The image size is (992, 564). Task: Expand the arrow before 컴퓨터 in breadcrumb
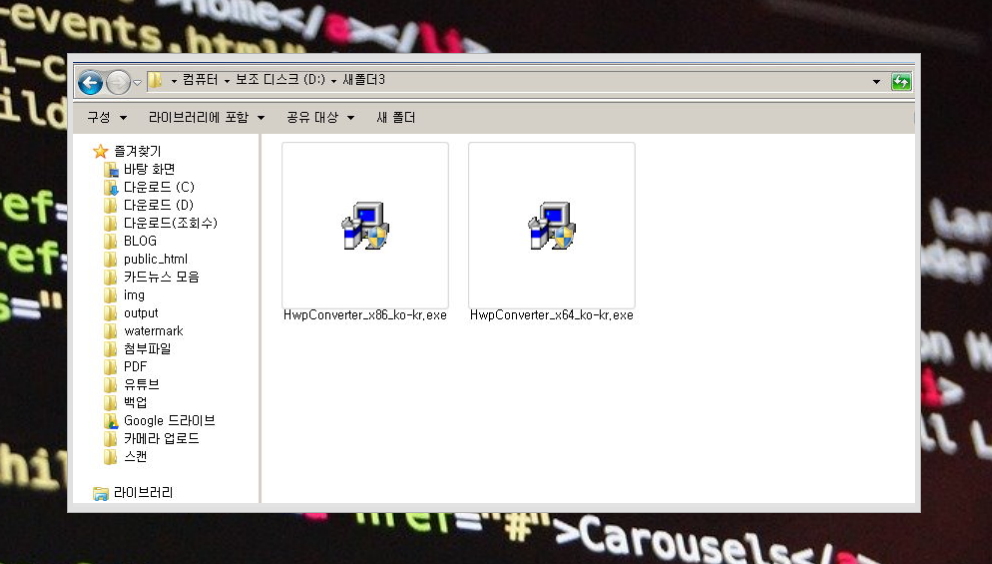coord(174,81)
